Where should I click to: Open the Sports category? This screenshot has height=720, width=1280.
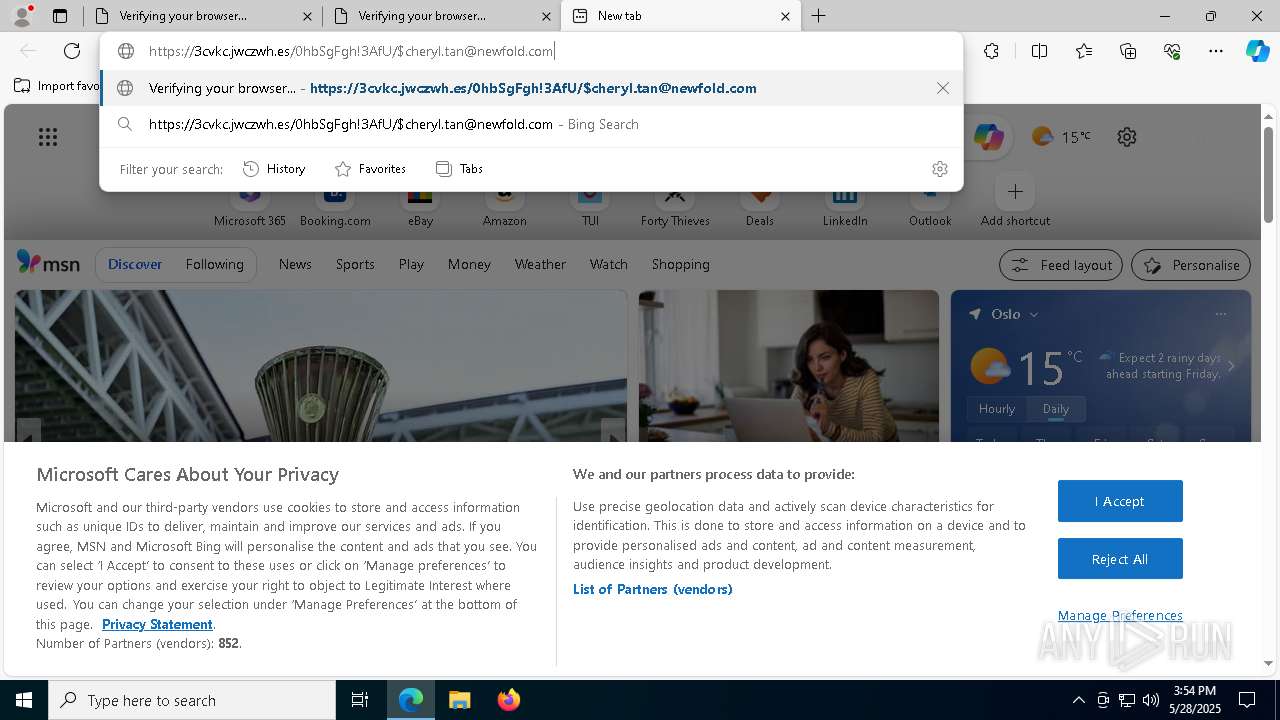pyautogui.click(x=355, y=264)
